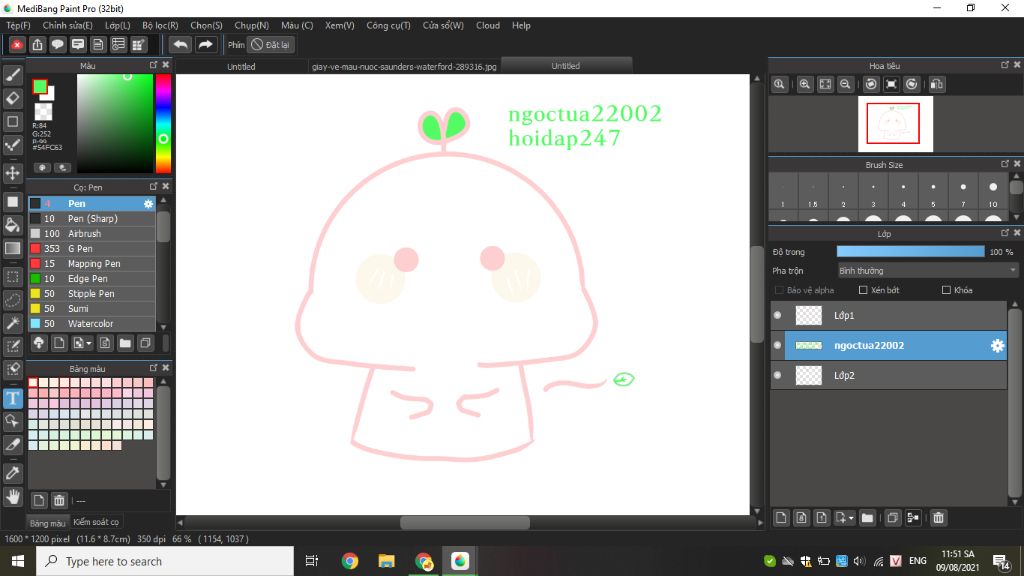Zoom in on the navigator panel
This screenshot has height=576, width=1024.
click(805, 84)
